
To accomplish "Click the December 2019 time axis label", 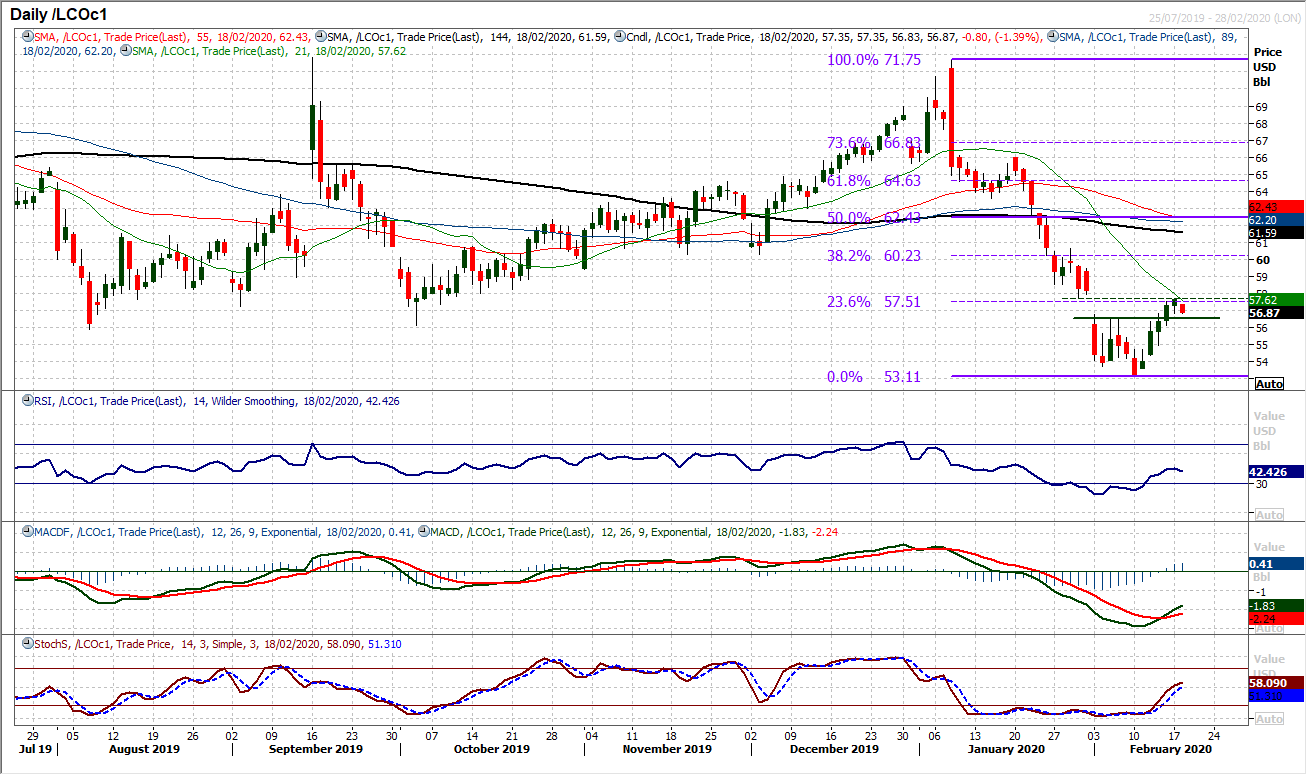I will (x=833, y=749).
